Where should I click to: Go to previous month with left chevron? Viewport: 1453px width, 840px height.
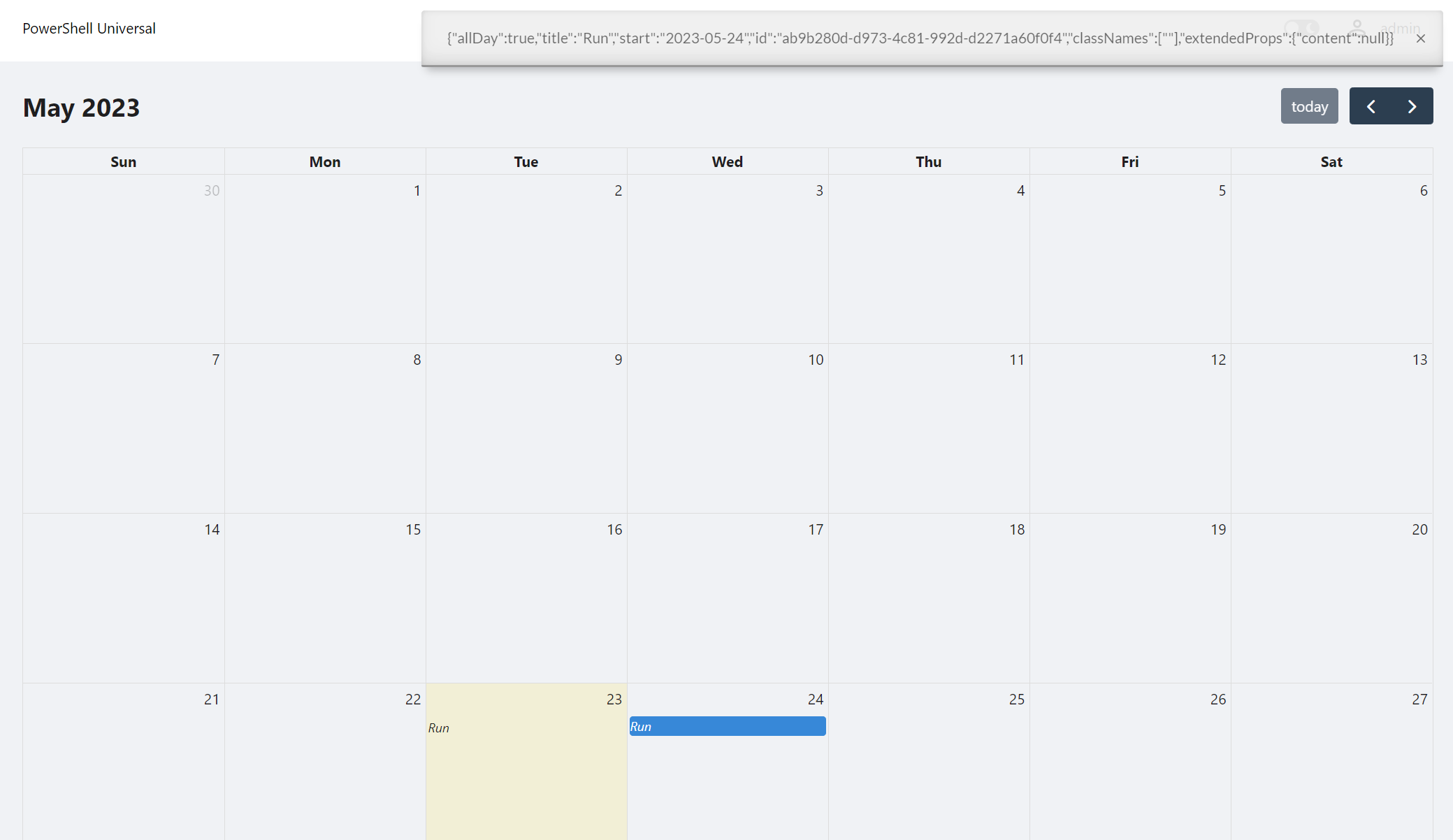(1371, 106)
